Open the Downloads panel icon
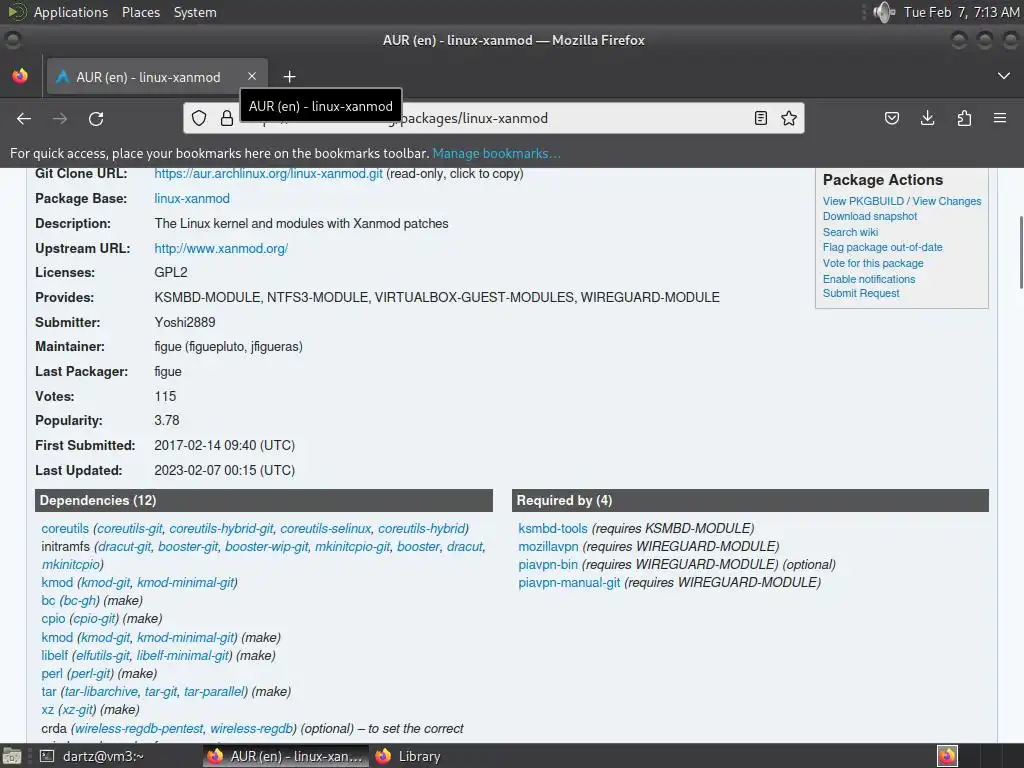Screen dimensions: 1024x768 coord(927,118)
